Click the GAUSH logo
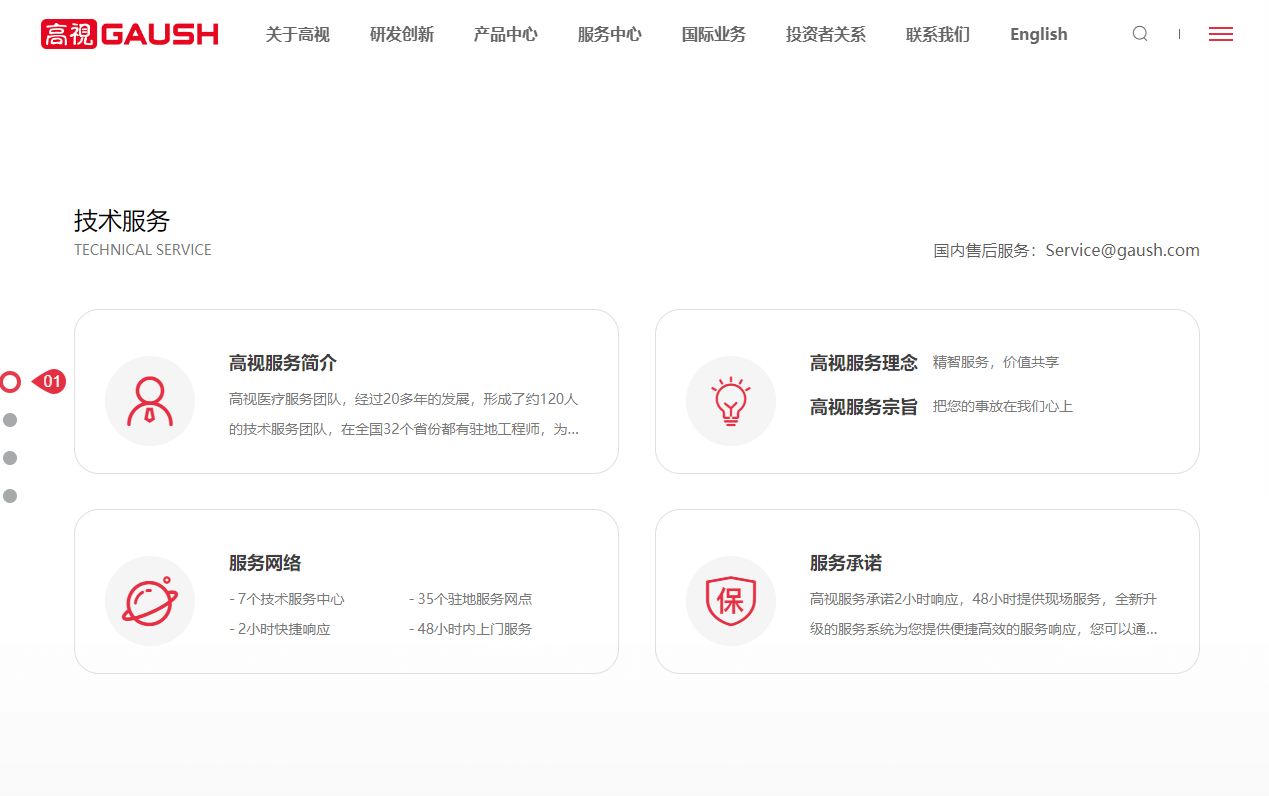 pyautogui.click(x=130, y=34)
